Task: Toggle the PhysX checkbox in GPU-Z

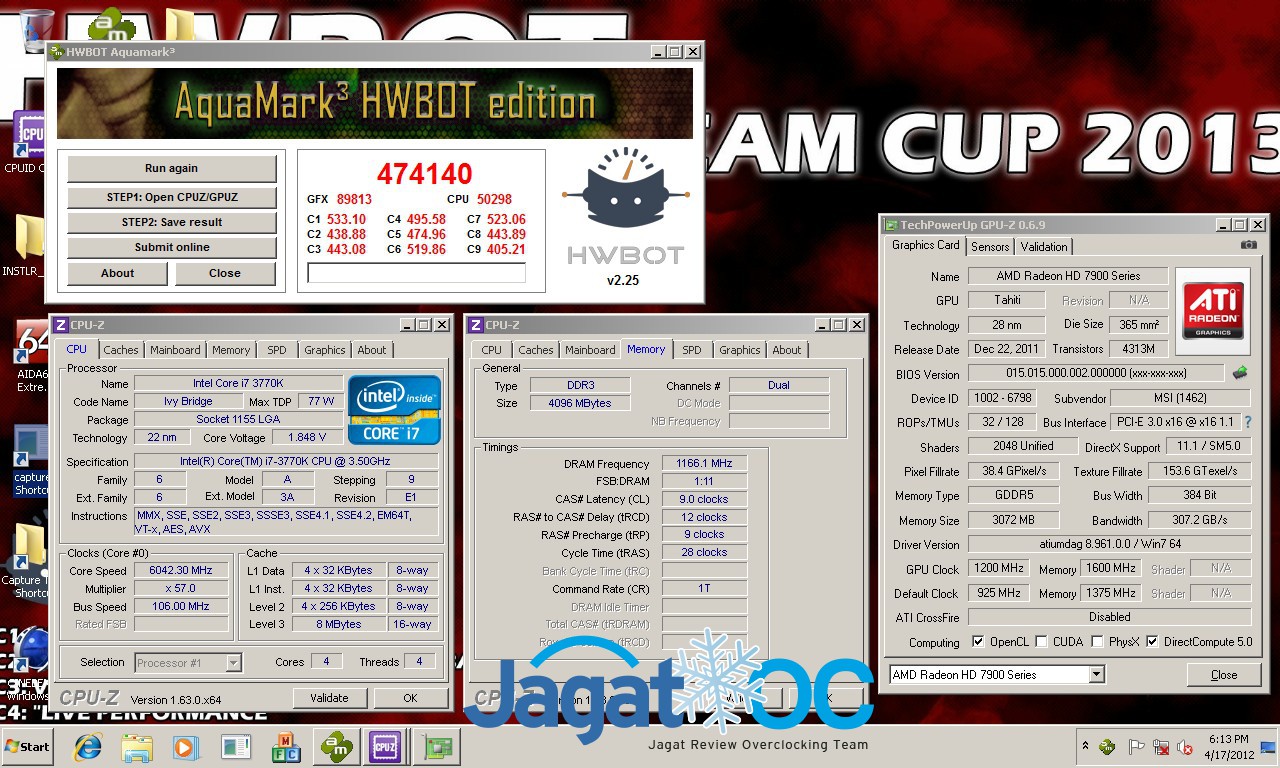Action: click(1098, 642)
